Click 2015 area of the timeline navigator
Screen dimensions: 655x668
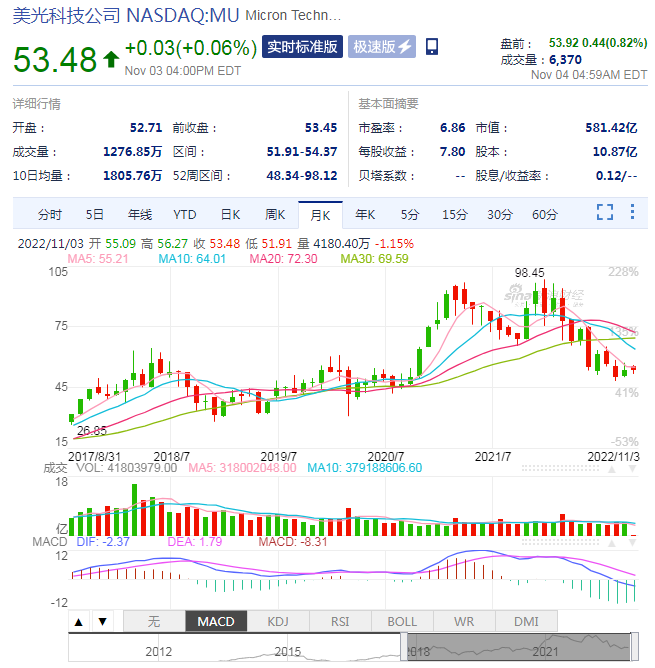tap(288, 652)
